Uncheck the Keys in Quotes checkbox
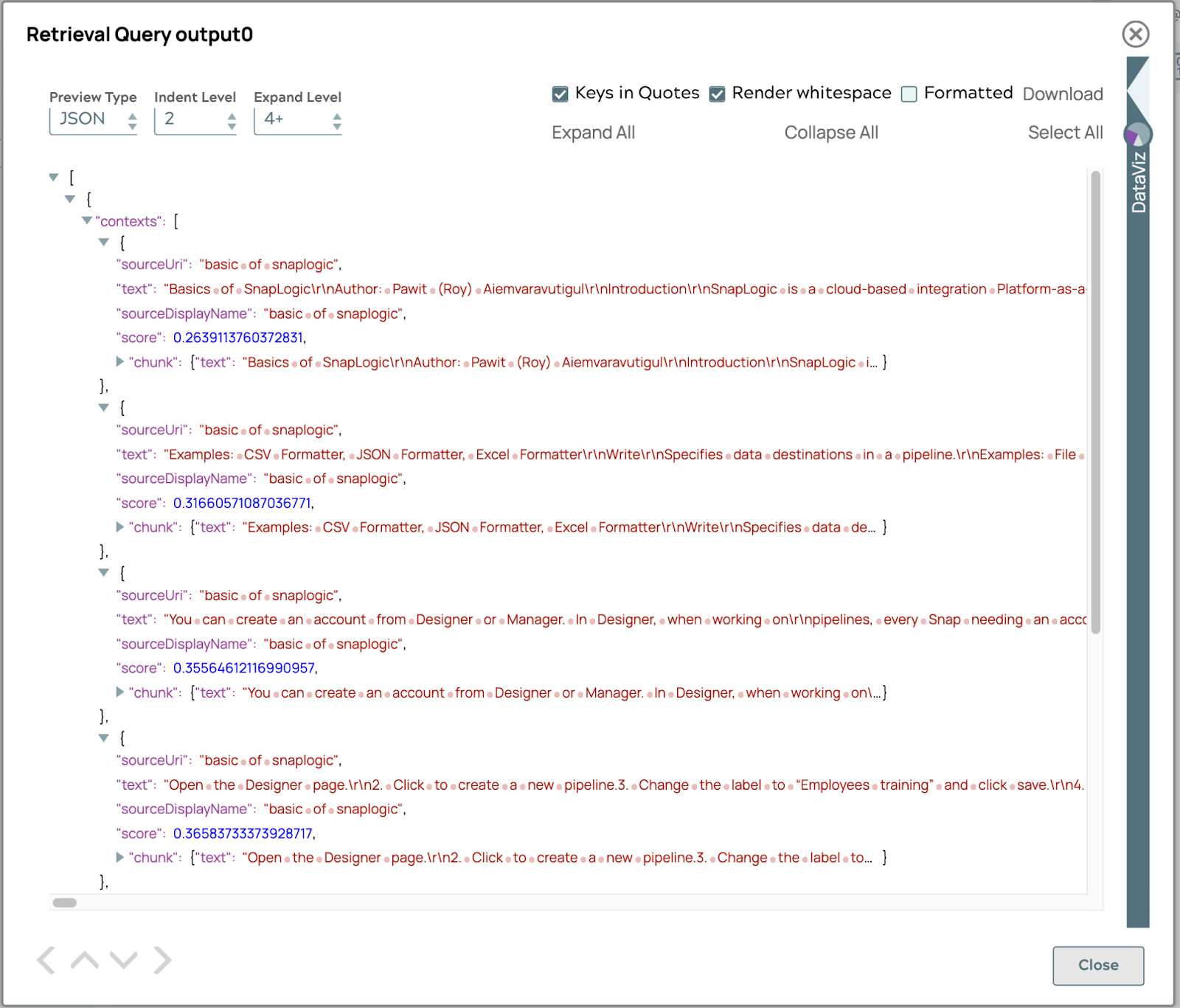 560,94
